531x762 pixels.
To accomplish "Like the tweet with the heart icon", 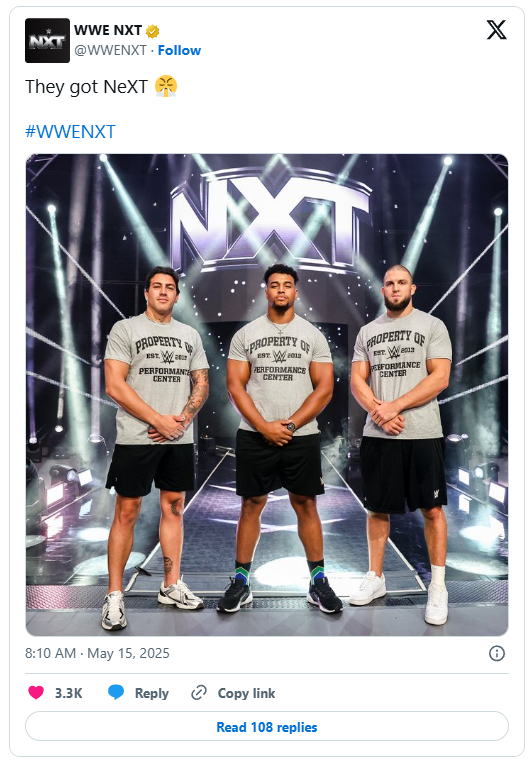I will click(x=36, y=692).
